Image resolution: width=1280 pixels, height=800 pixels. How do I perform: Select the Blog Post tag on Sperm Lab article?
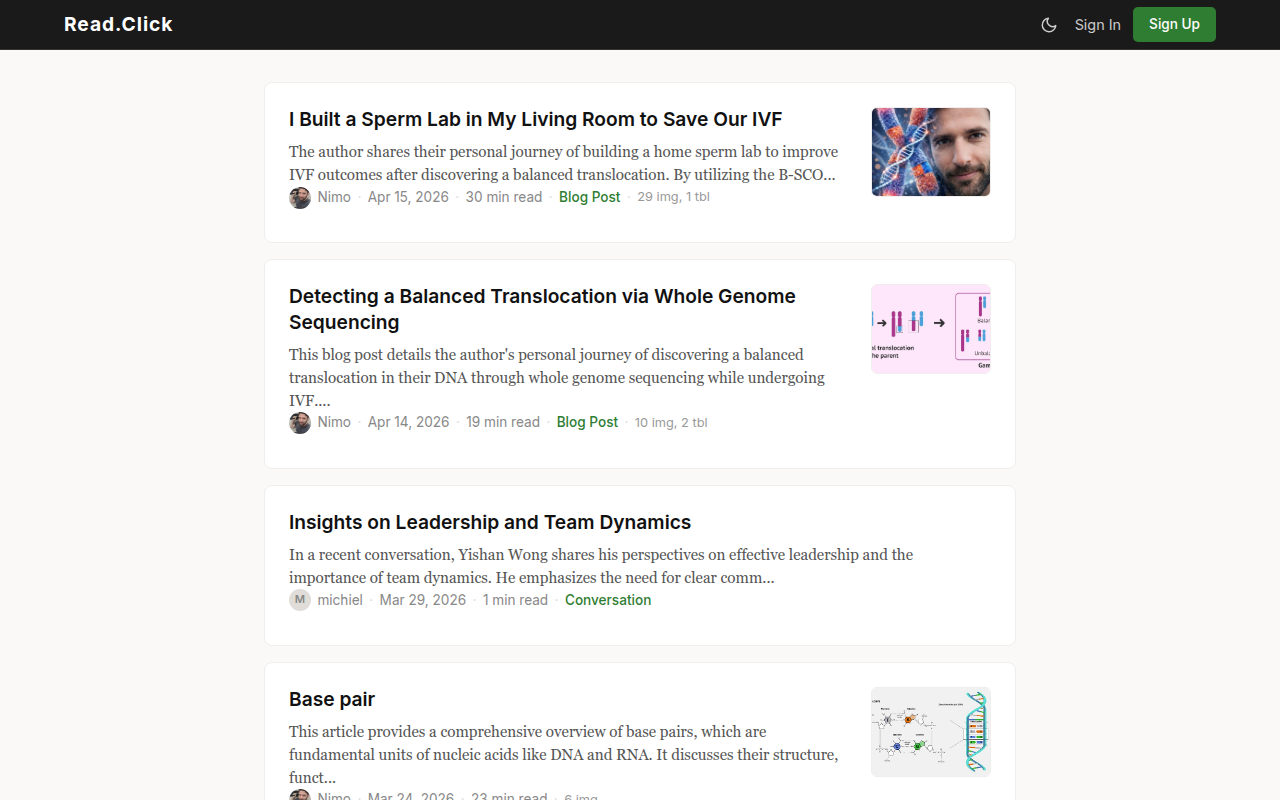[589, 197]
